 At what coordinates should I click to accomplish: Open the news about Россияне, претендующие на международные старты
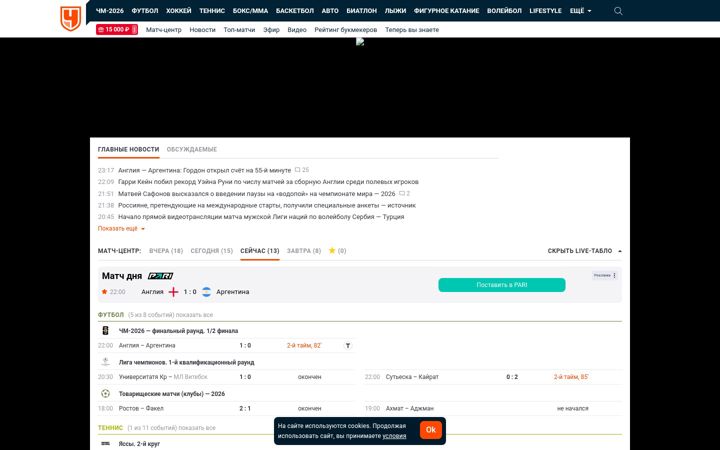tap(267, 205)
